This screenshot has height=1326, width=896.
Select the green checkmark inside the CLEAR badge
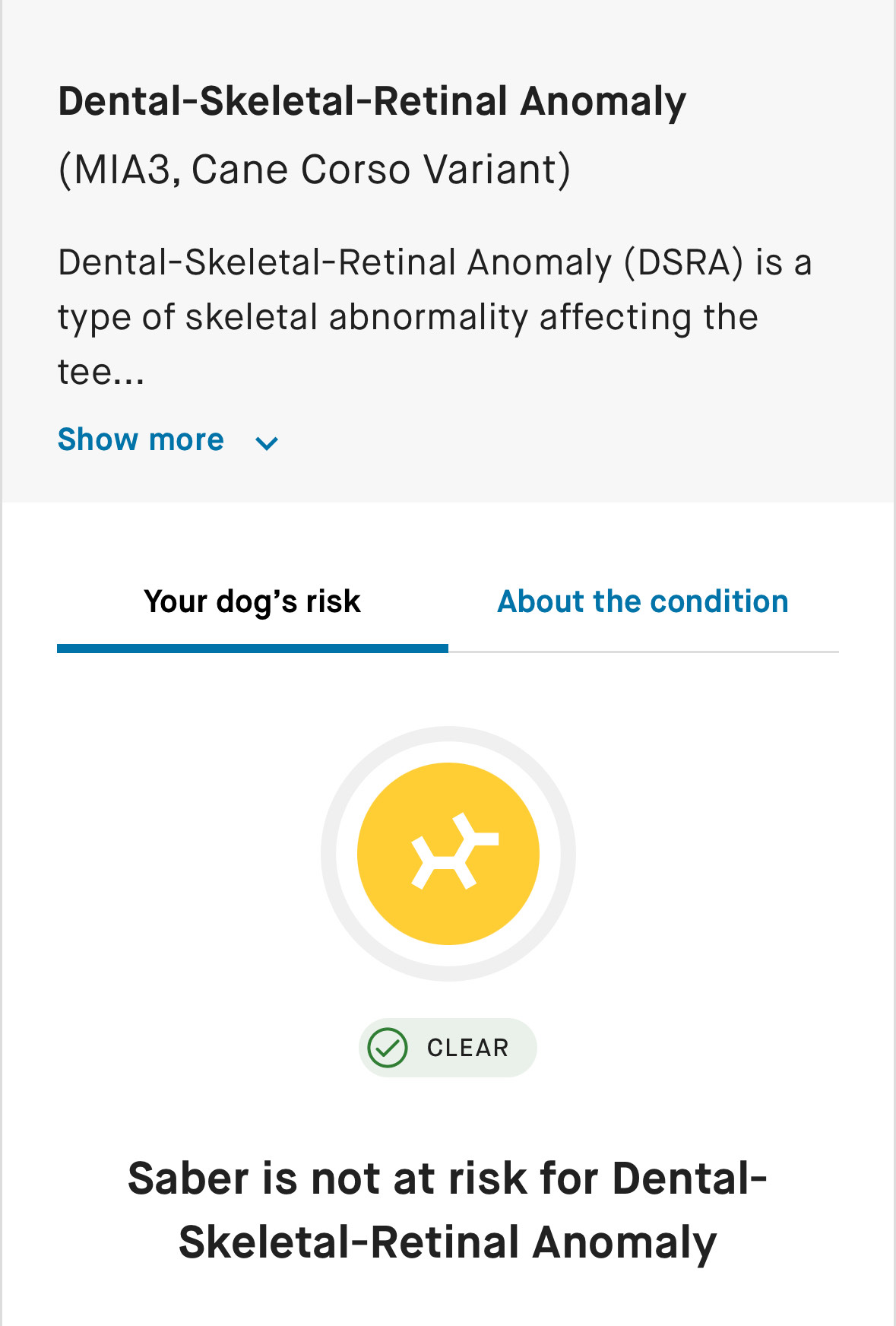click(391, 1048)
